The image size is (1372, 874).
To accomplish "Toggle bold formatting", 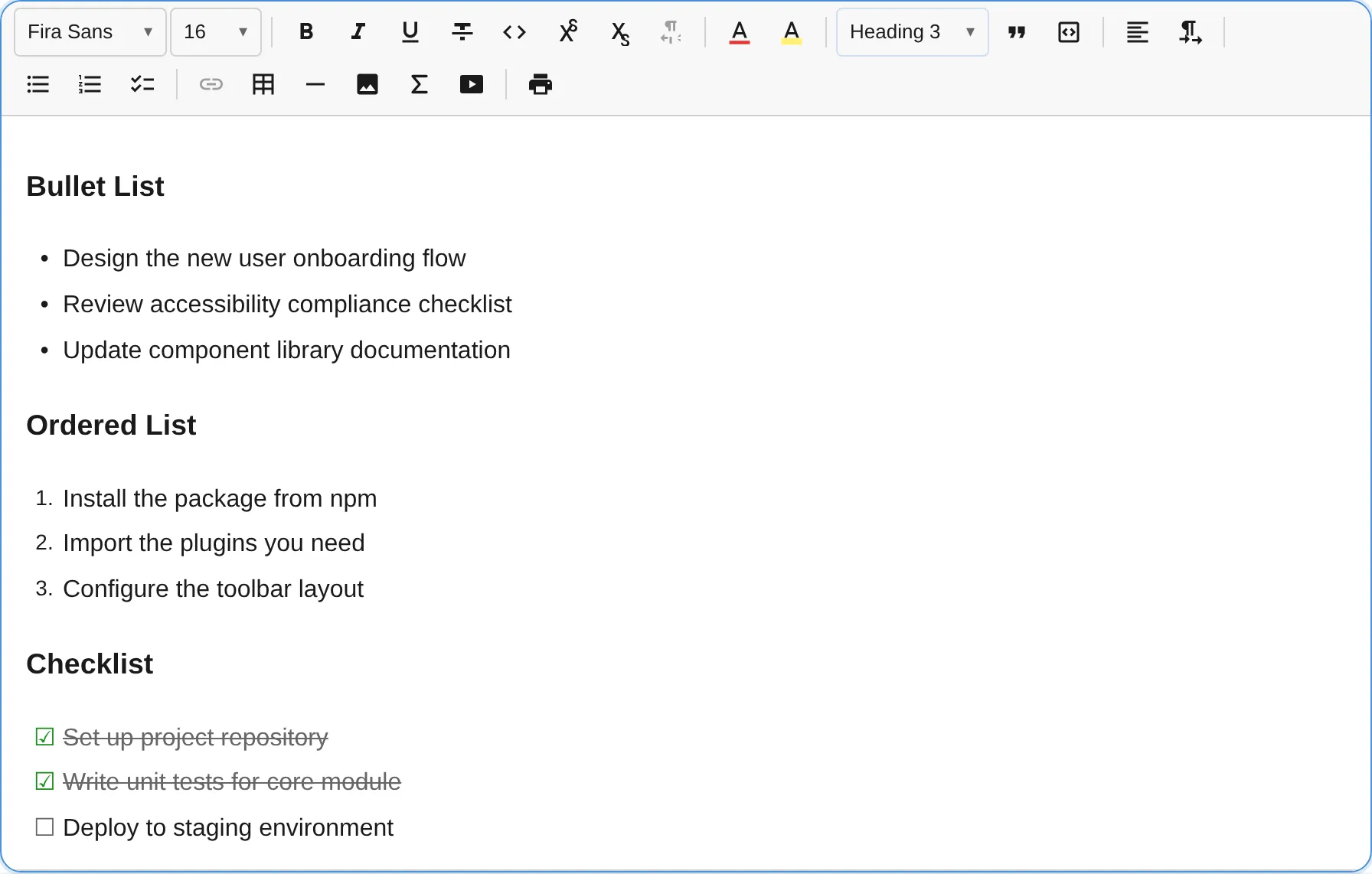I will 306,32.
